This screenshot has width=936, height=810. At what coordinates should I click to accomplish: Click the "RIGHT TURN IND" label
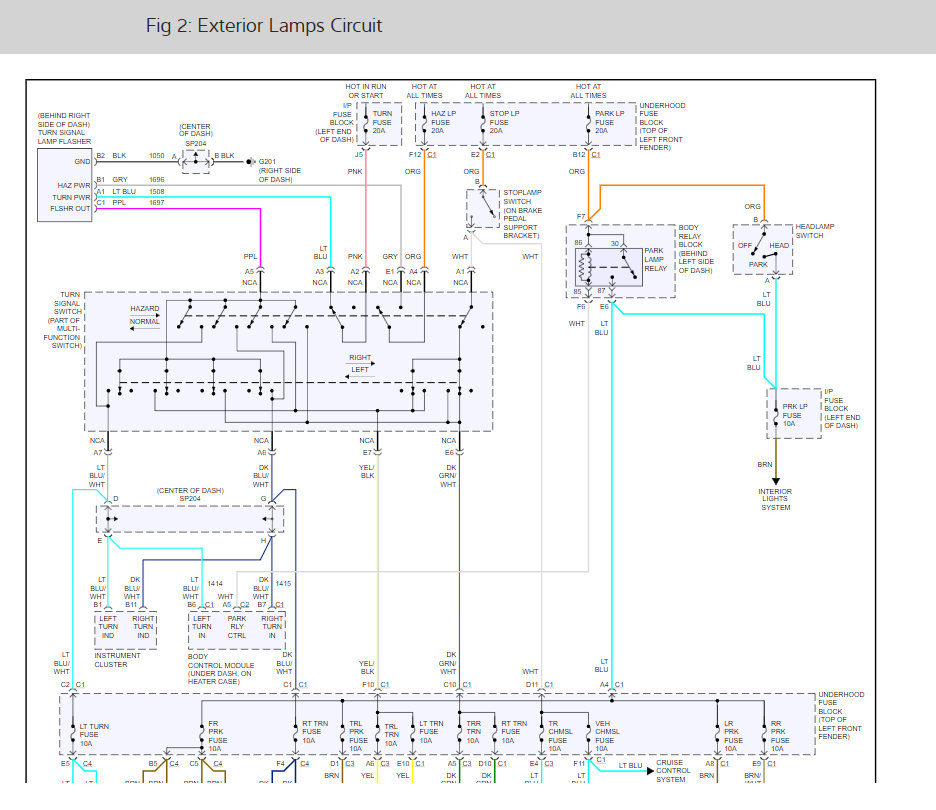click(143, 627)
